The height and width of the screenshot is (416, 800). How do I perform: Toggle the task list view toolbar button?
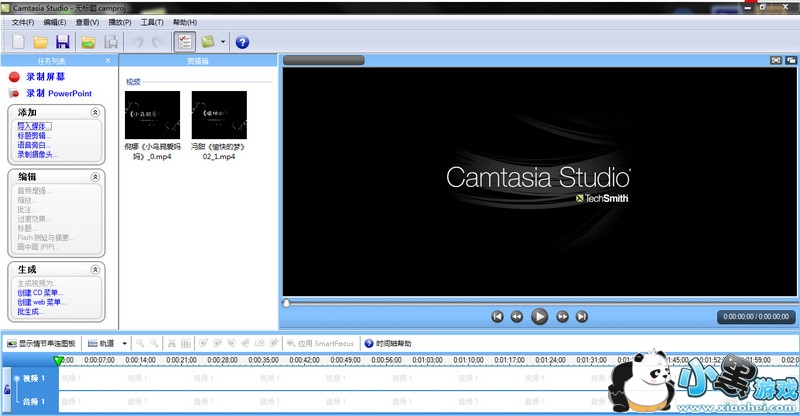pos(184,42)
